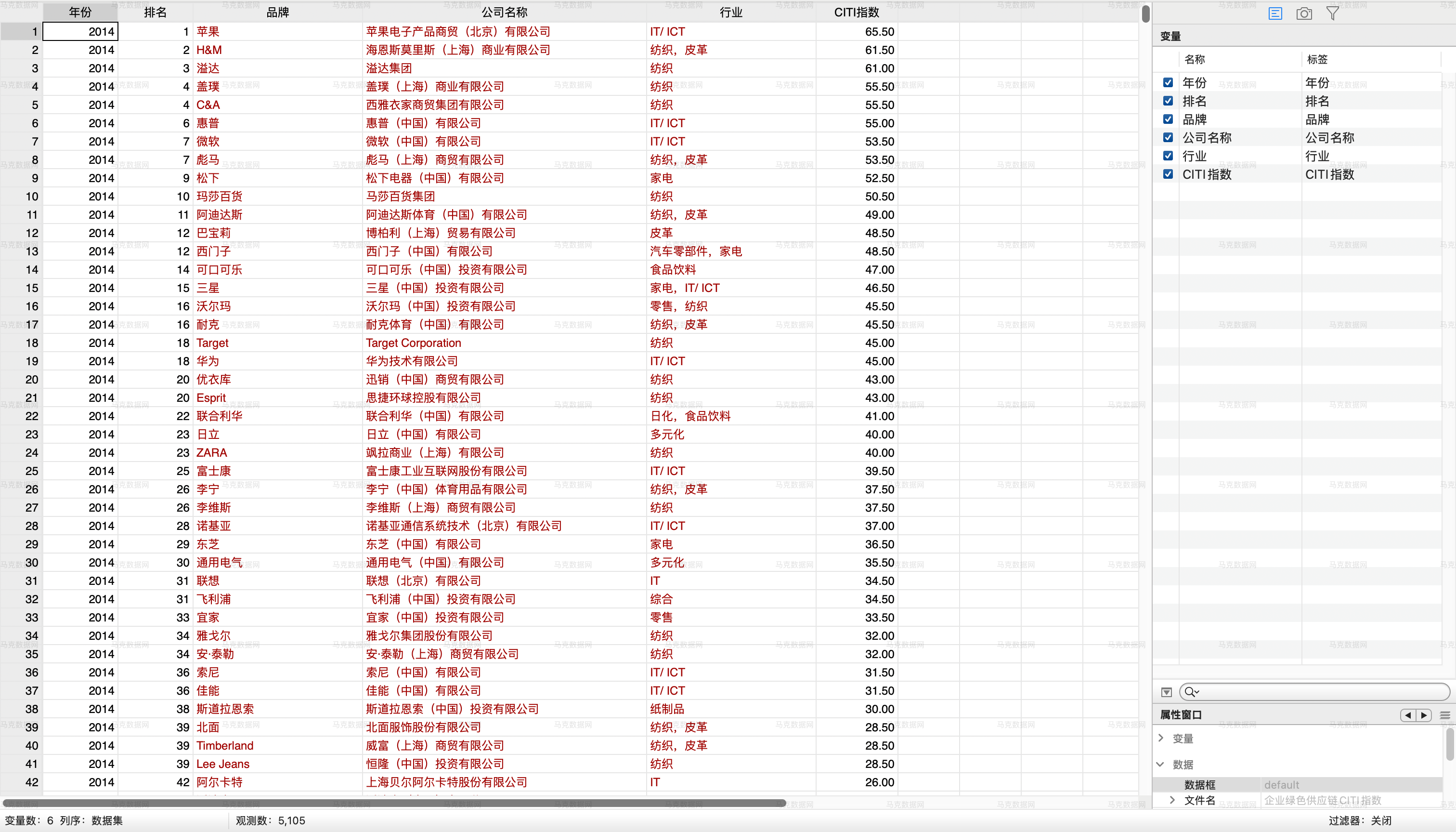Click the Target Corporation company cell
This screenshot has height=832, width=1456.
(x=504, y=343)
